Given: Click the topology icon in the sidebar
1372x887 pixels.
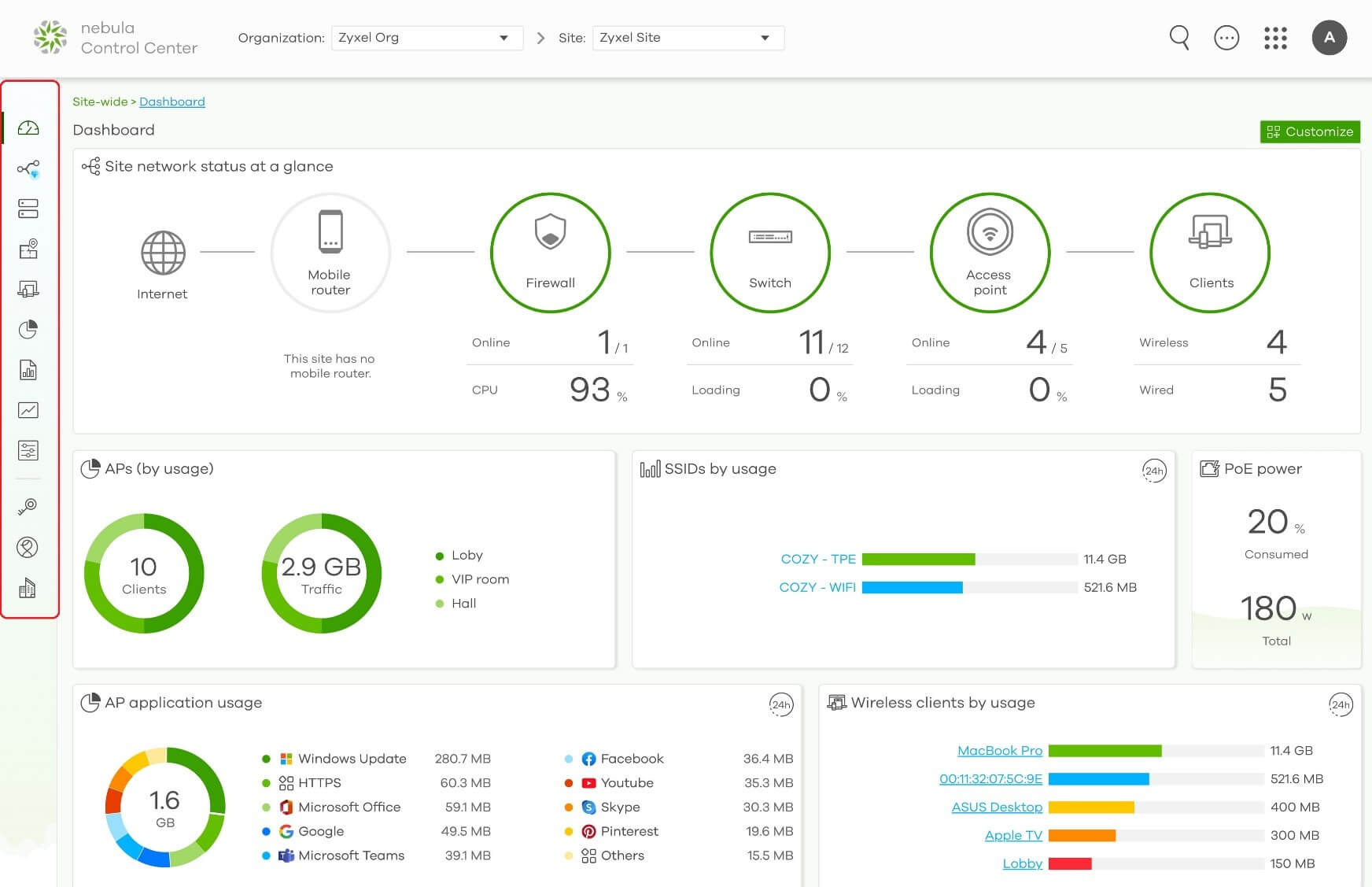Looking at the screenshot, I should pyautogui.click(x=28, y=168).
